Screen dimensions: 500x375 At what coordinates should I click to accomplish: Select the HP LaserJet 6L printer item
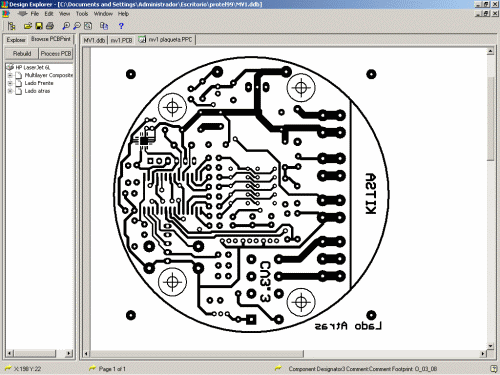(x=33, y=67)
